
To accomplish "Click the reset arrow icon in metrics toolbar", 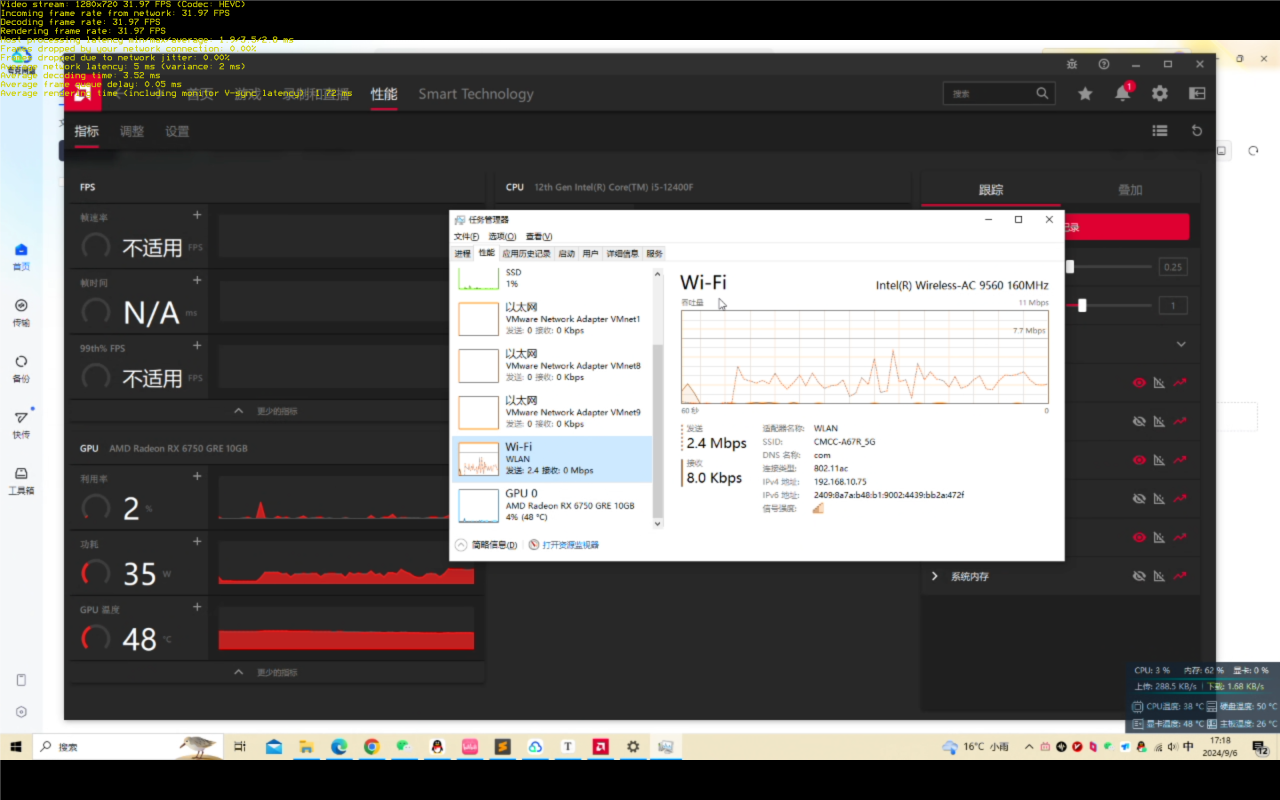I will click(x=1197, y=130).
